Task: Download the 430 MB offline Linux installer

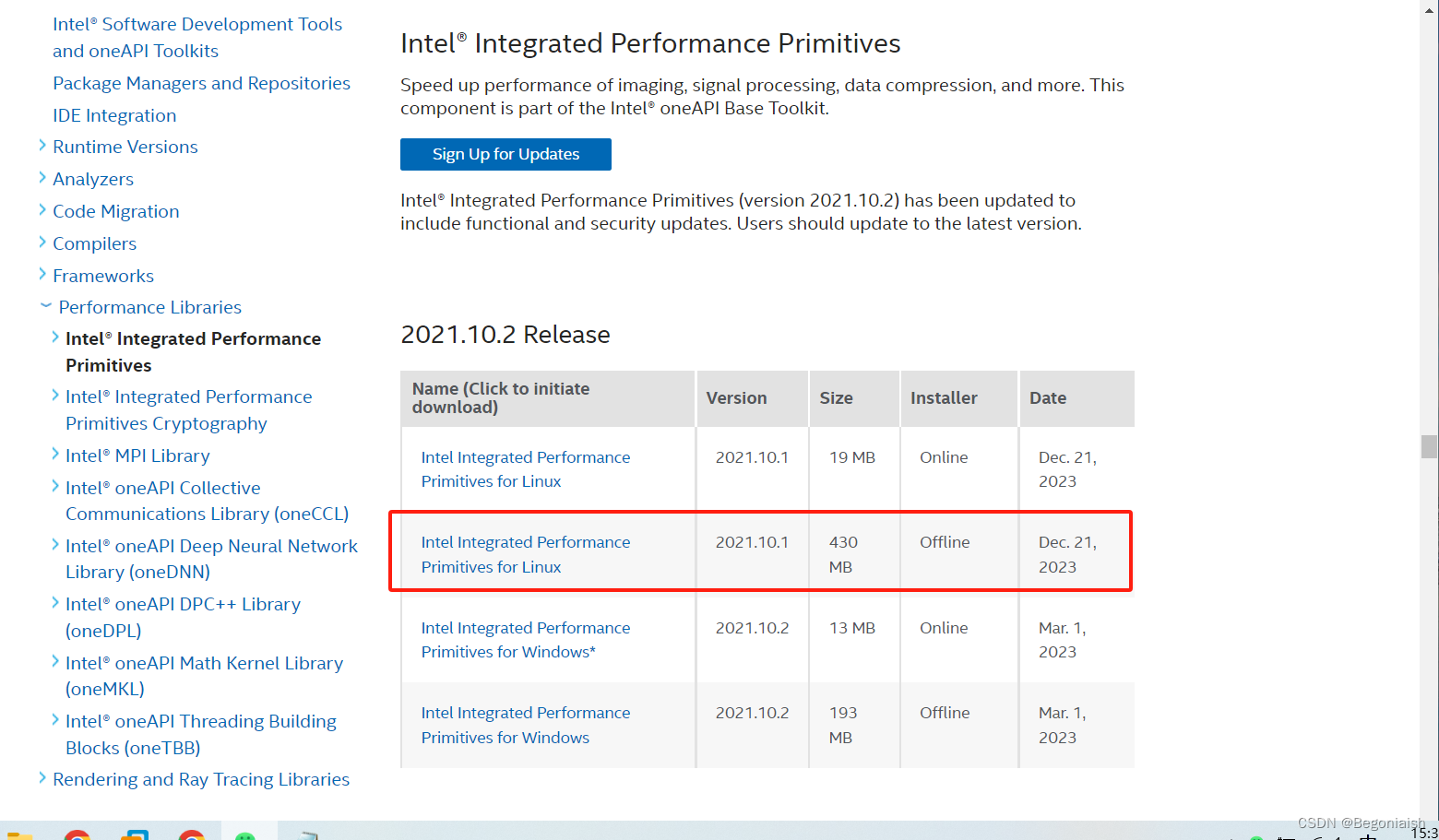Action: tap(526, 554)
